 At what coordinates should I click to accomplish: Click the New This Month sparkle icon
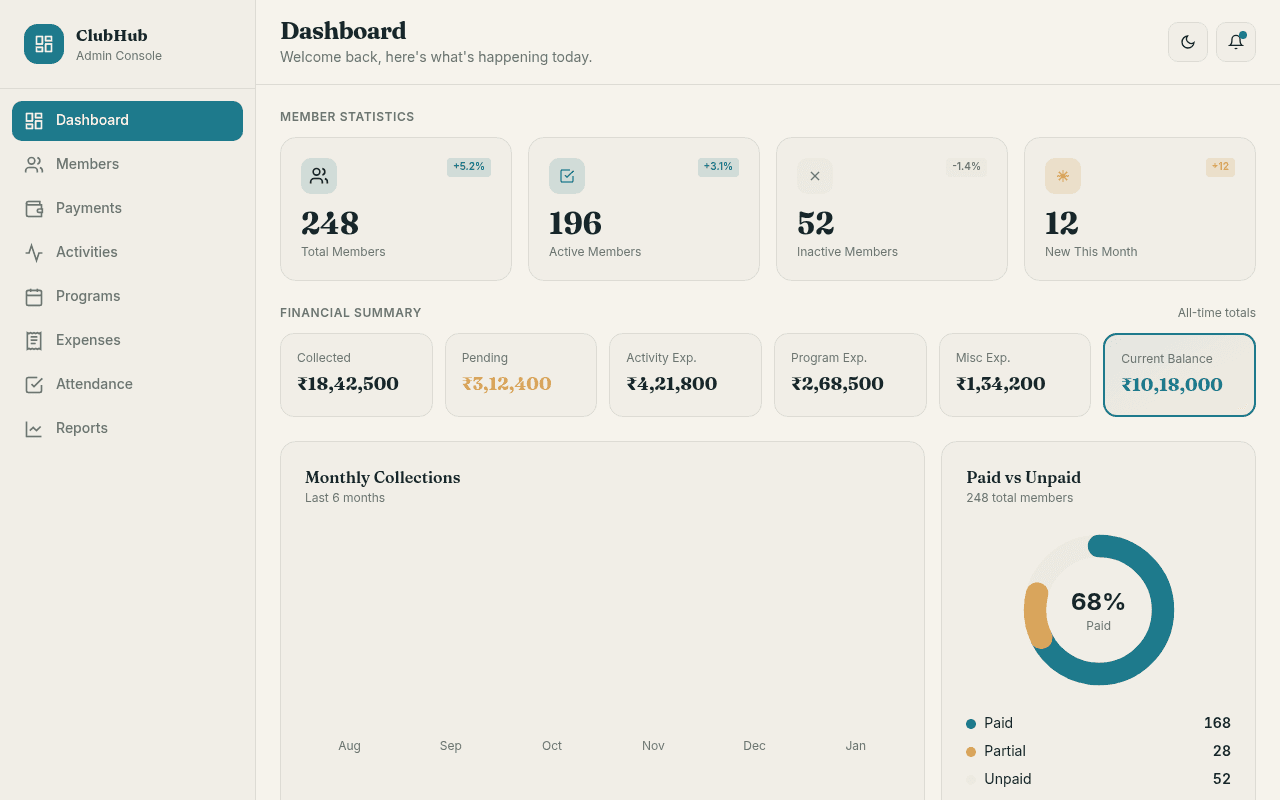tap(1063, 176)
